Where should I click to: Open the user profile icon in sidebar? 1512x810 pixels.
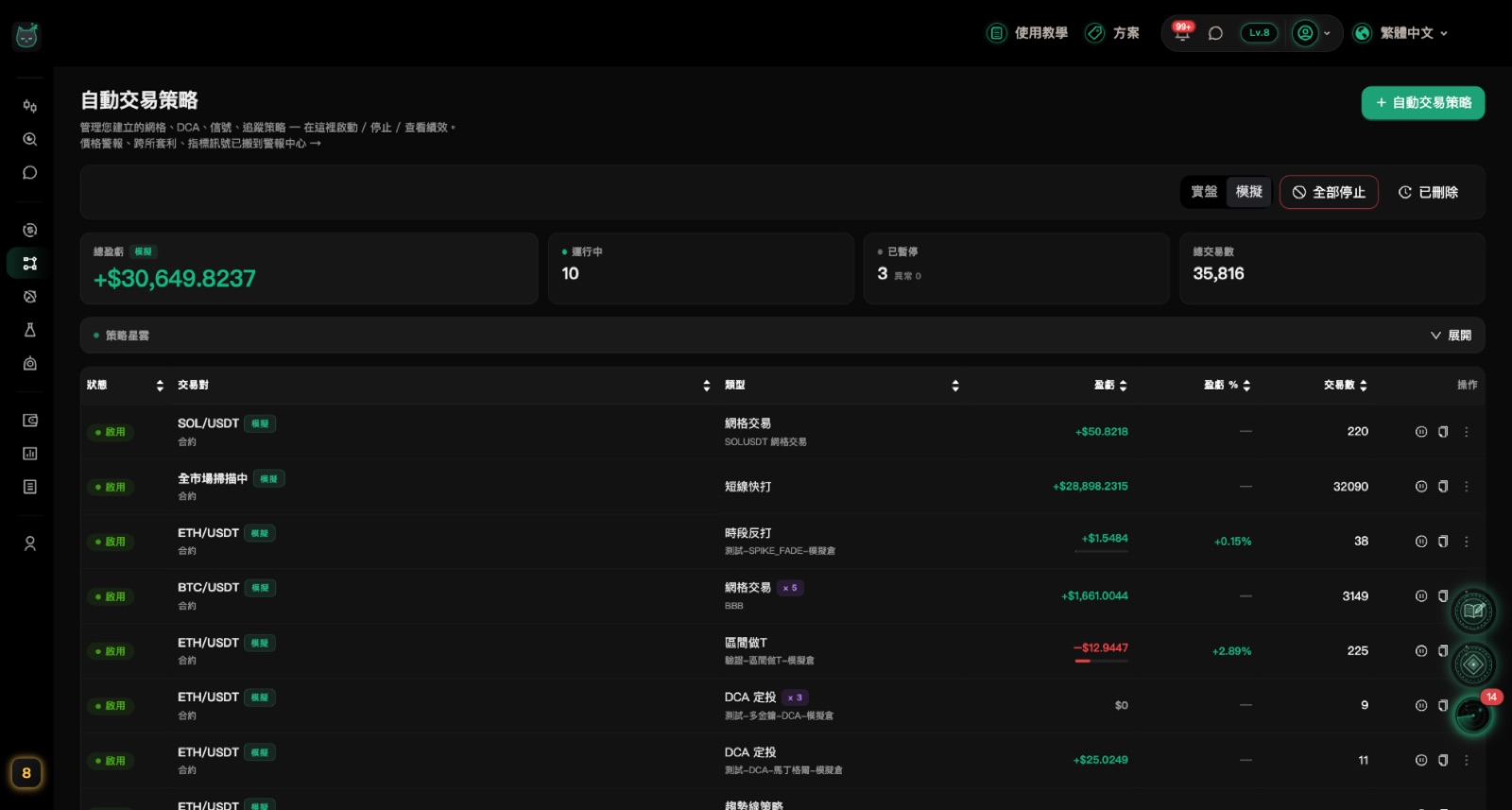30,543
